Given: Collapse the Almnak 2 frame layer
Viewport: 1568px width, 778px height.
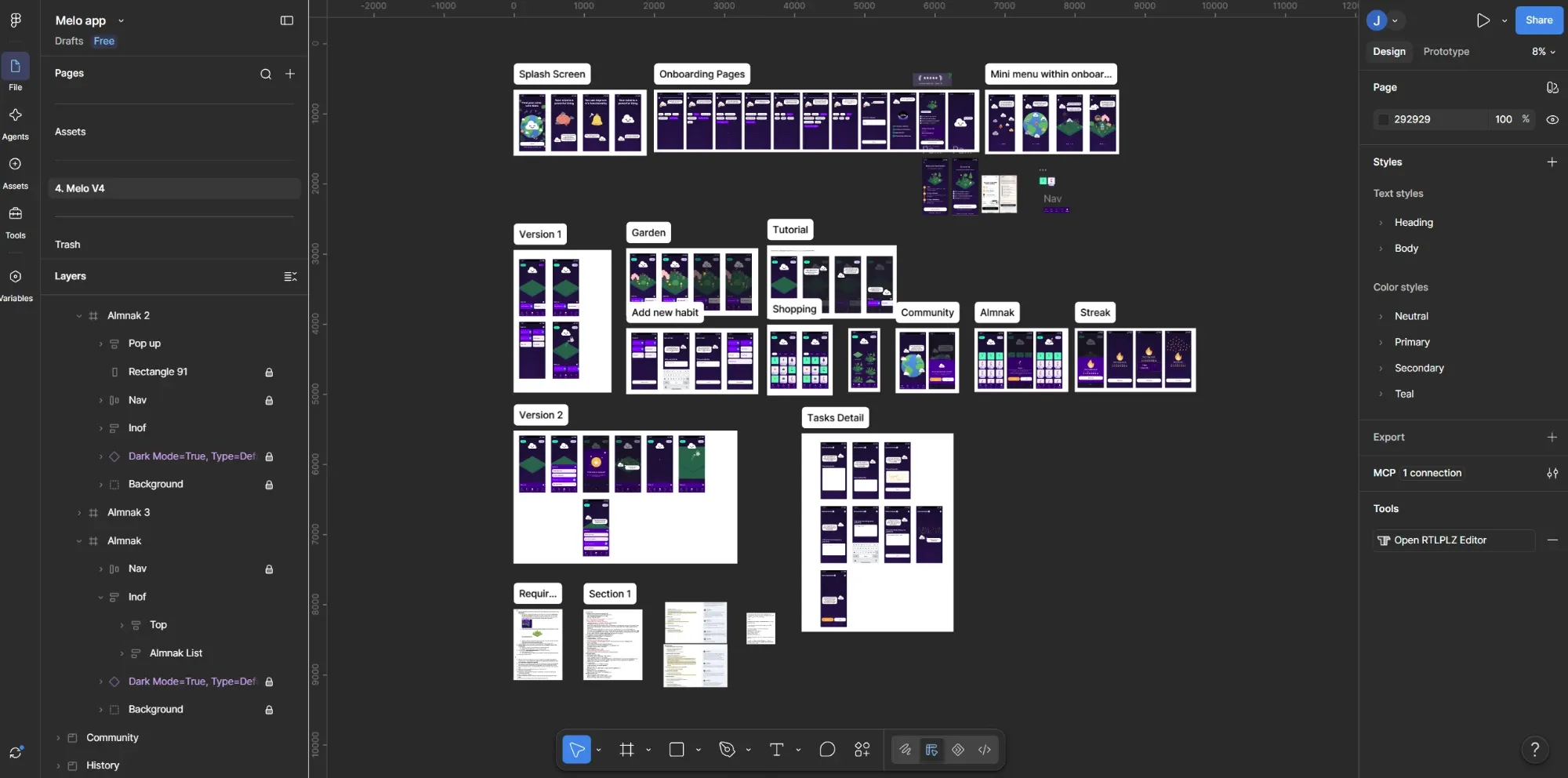Looking at the screenshot, I should click(78, 316).
